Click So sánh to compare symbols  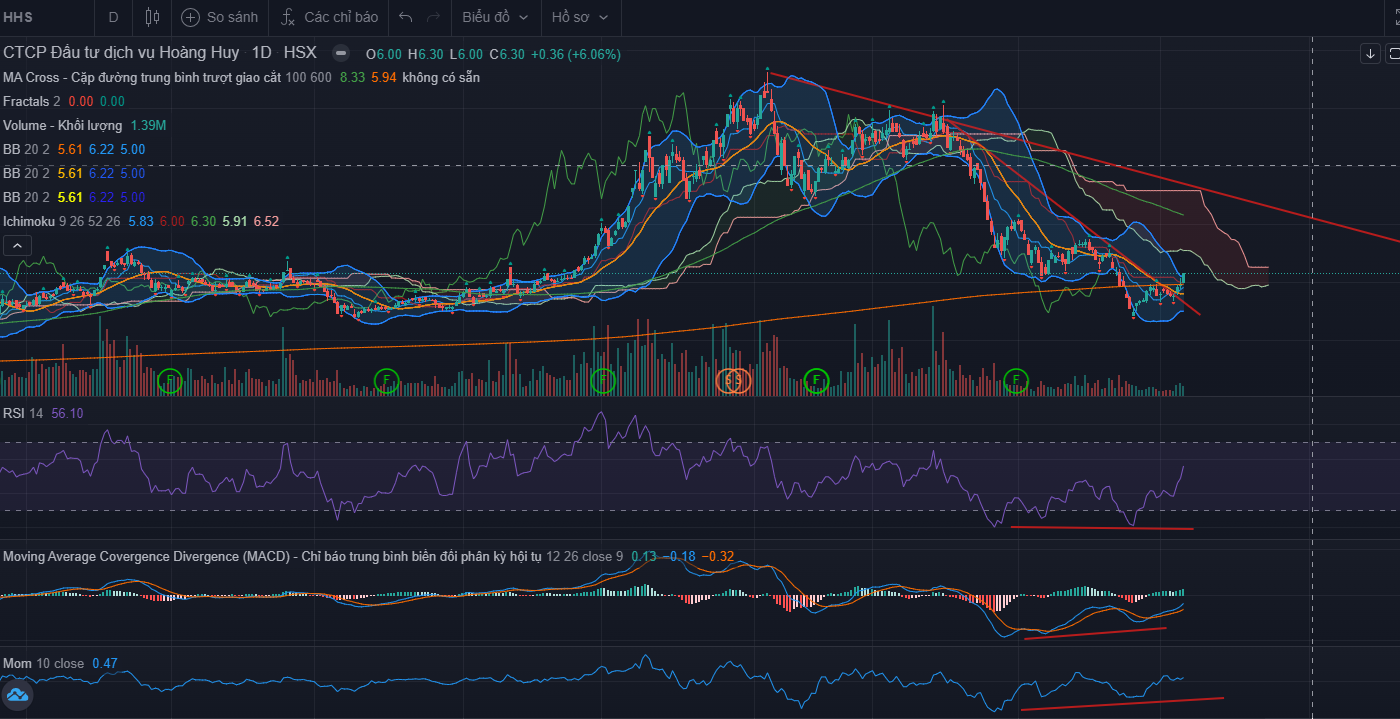[220, 17]
